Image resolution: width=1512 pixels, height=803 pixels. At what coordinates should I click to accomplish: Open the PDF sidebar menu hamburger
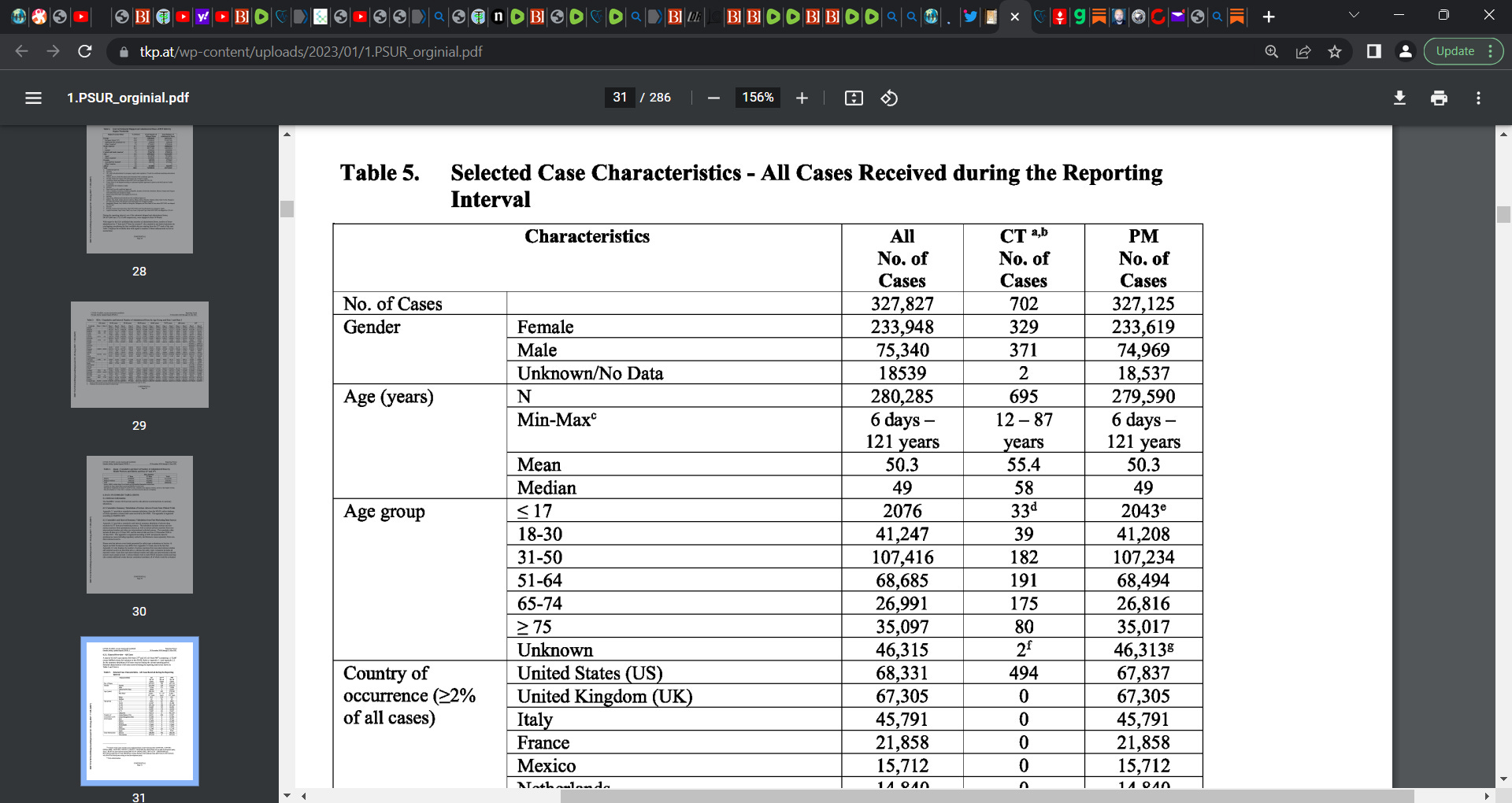(33, 98)
